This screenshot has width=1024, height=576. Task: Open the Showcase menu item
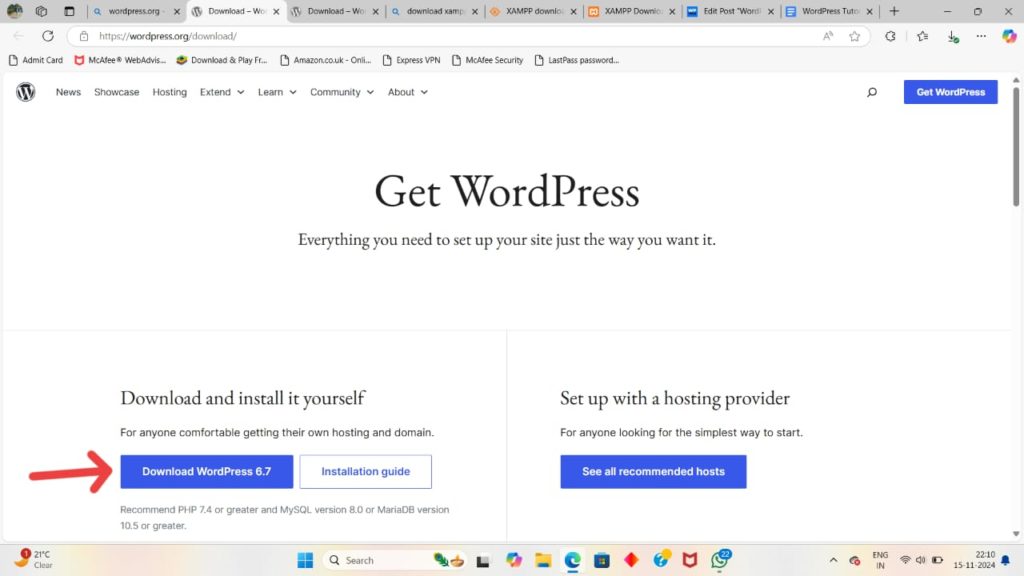click(x=116, y=92)
